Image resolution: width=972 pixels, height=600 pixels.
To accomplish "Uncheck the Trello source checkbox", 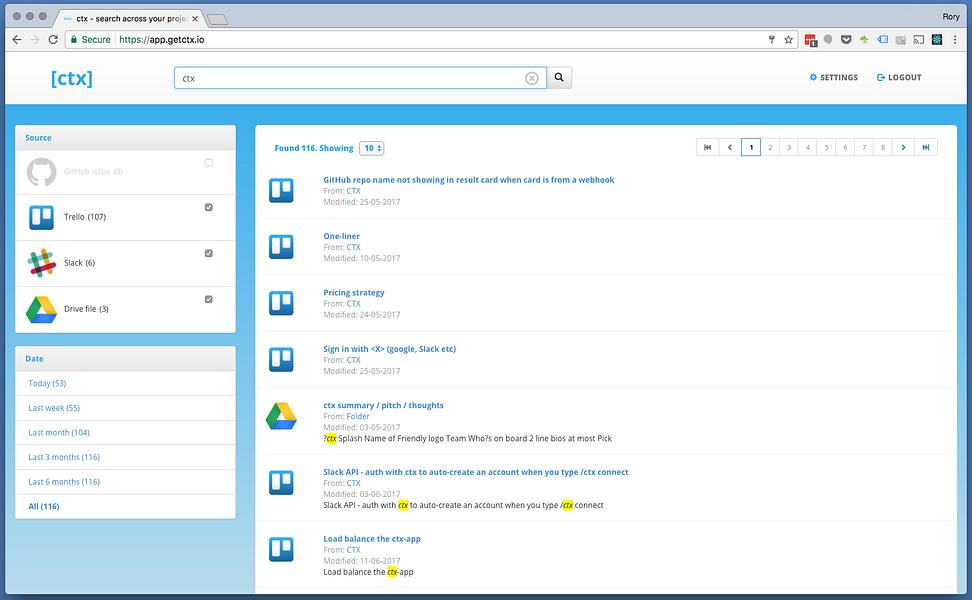I will tap(208, 208).
